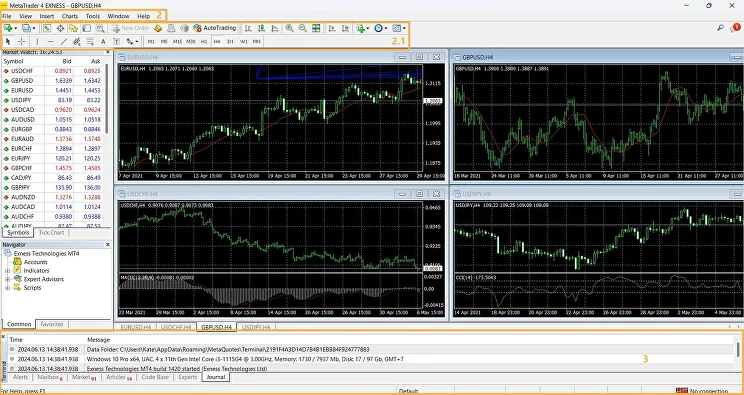This screenshot has width=744, height=395.
Task: Open the Charts menu
Action: coord(70,16)
